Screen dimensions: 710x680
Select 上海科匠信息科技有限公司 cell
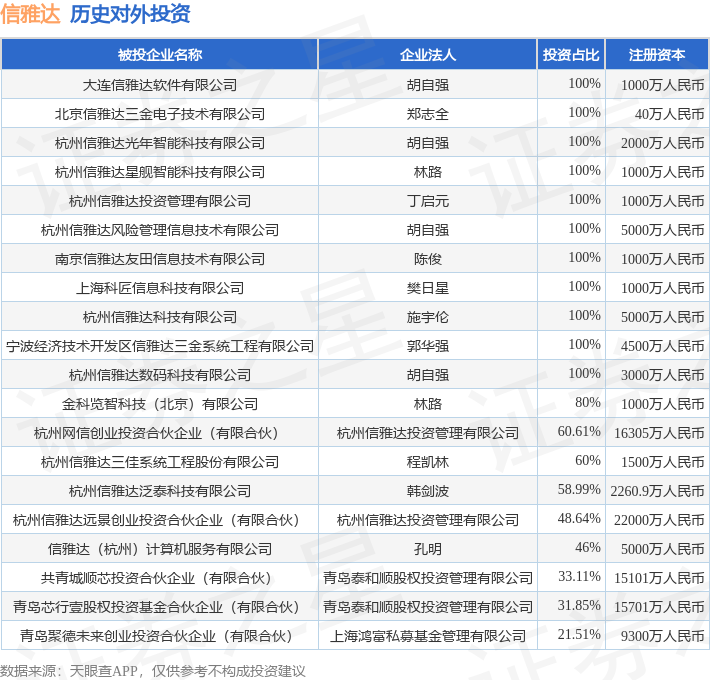[x=159, y=288]
